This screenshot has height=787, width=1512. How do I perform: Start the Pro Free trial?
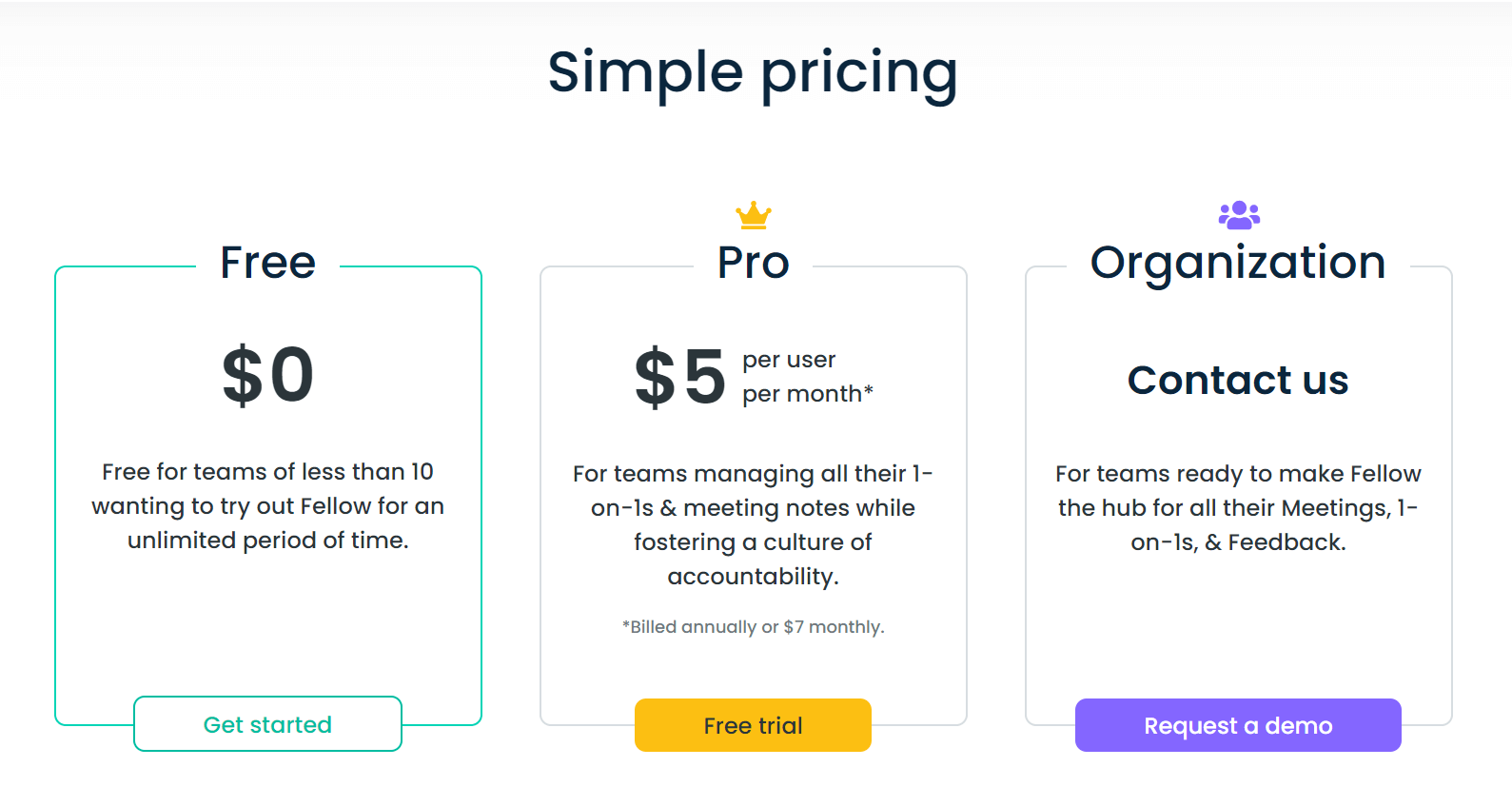pyautogui.click(x=753, y=725)
